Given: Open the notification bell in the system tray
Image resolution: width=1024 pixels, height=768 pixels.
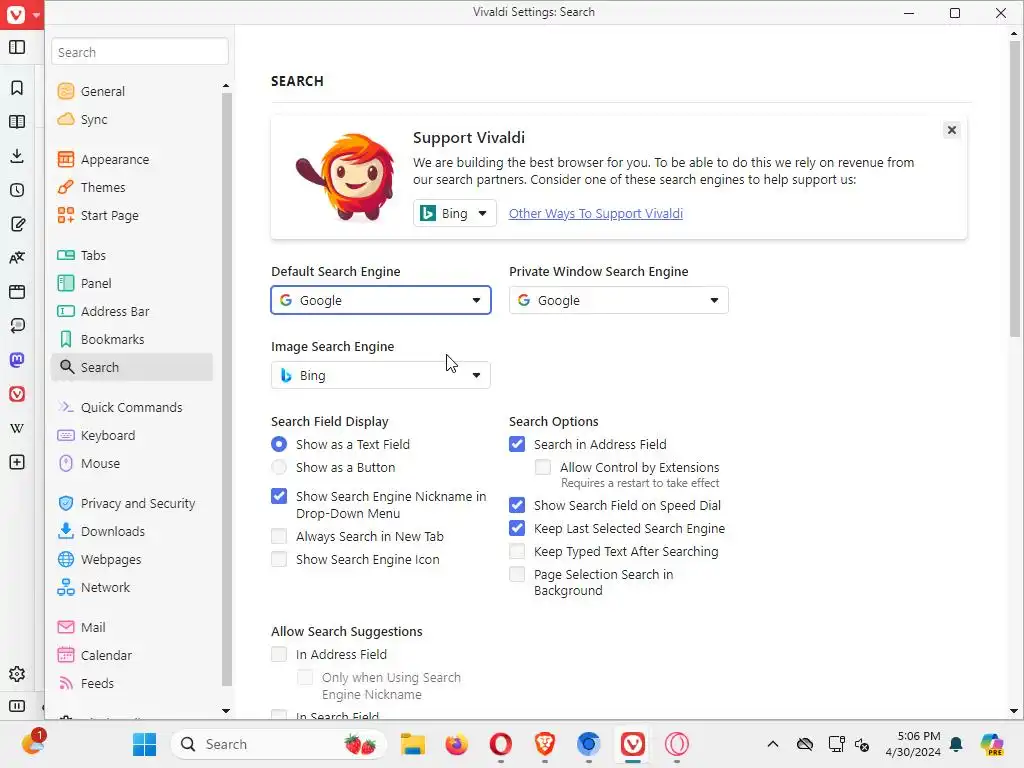Looking at the screenshot, I should point(956,744).
